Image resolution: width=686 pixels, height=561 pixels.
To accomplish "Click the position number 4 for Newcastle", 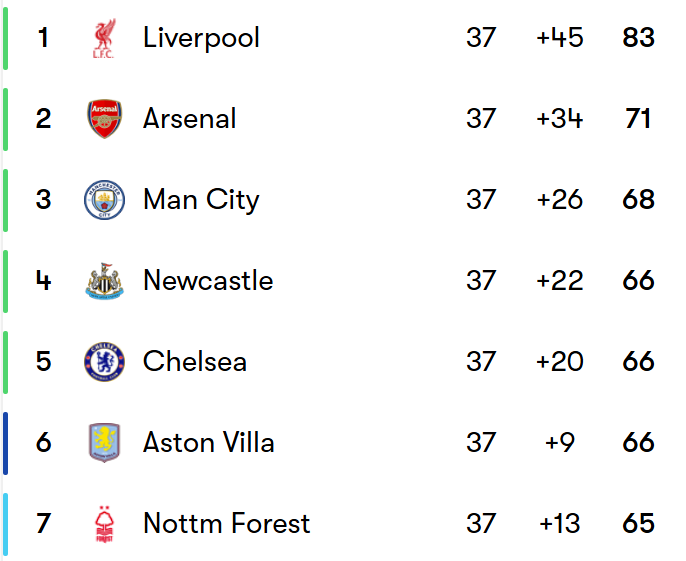I will click(43, 281).
